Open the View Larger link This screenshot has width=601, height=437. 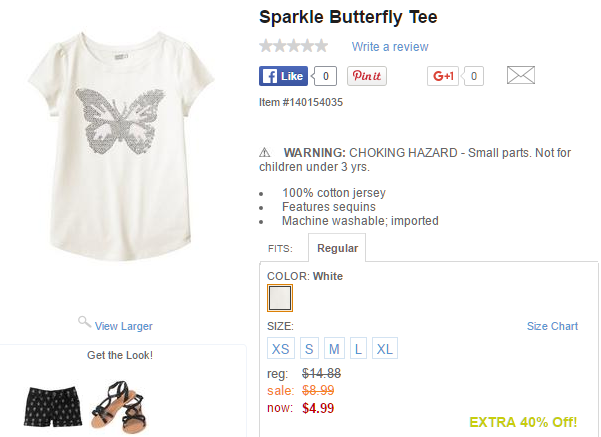point(124,326)
